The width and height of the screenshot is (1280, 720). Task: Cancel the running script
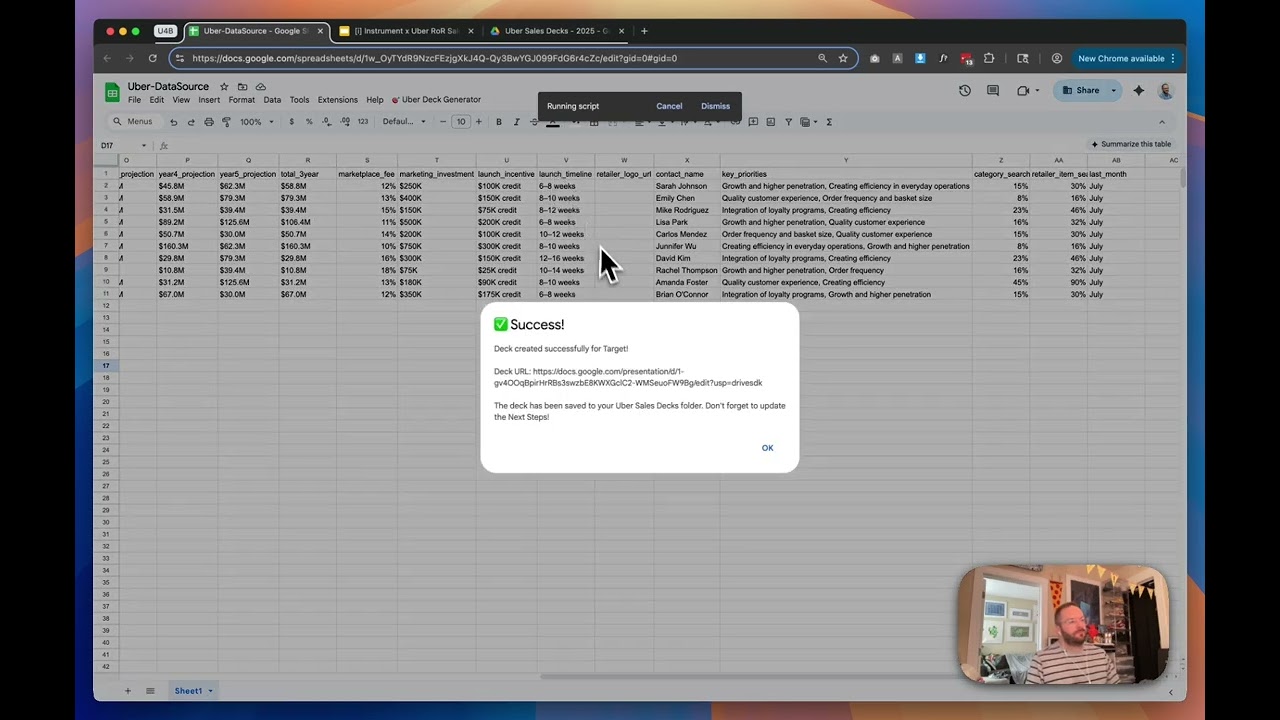tap(669, 106)
